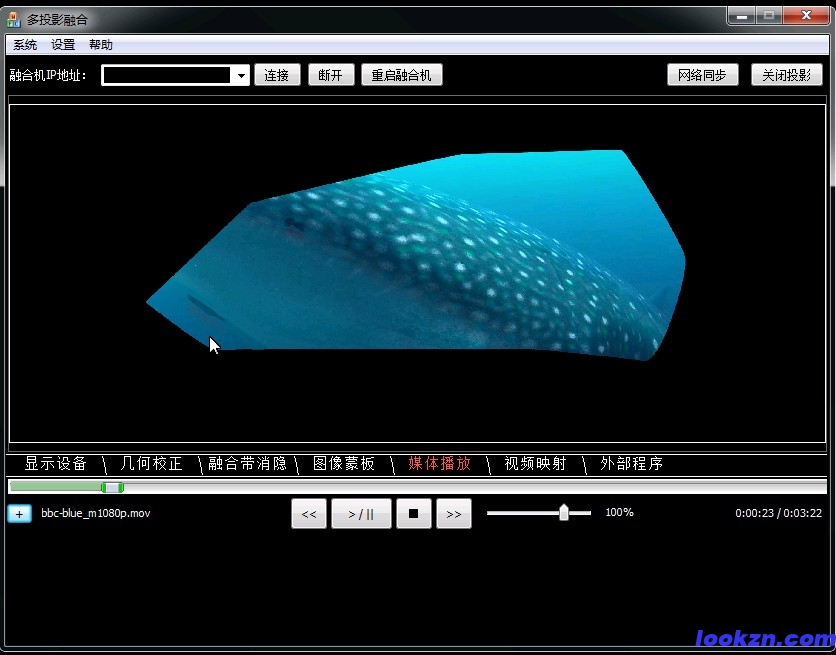Open the 设置 menu
This screenshot has width=836, height=655.
point(63,45)
